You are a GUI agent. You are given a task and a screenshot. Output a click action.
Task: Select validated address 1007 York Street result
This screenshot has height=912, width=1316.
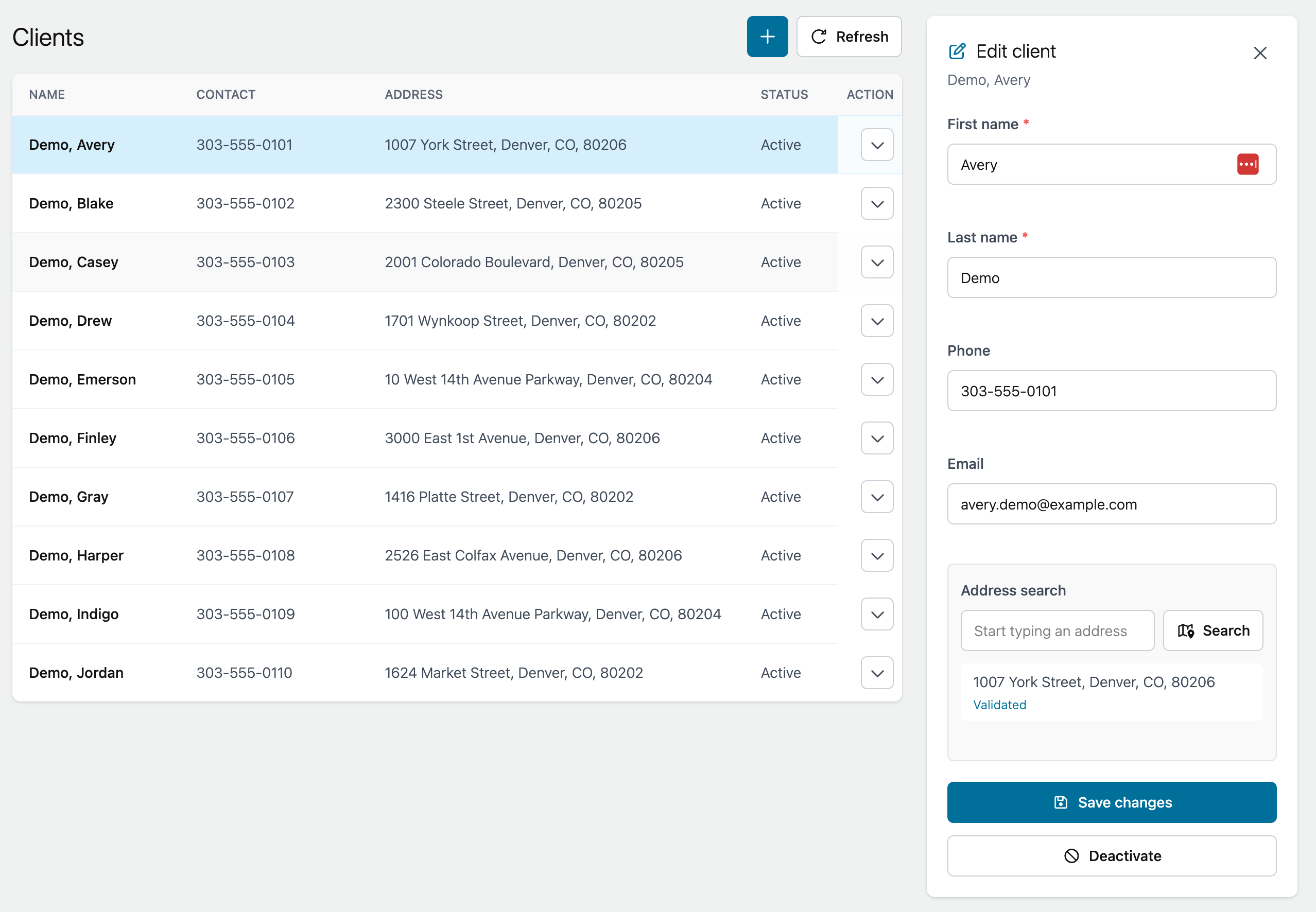[1111, 693]
